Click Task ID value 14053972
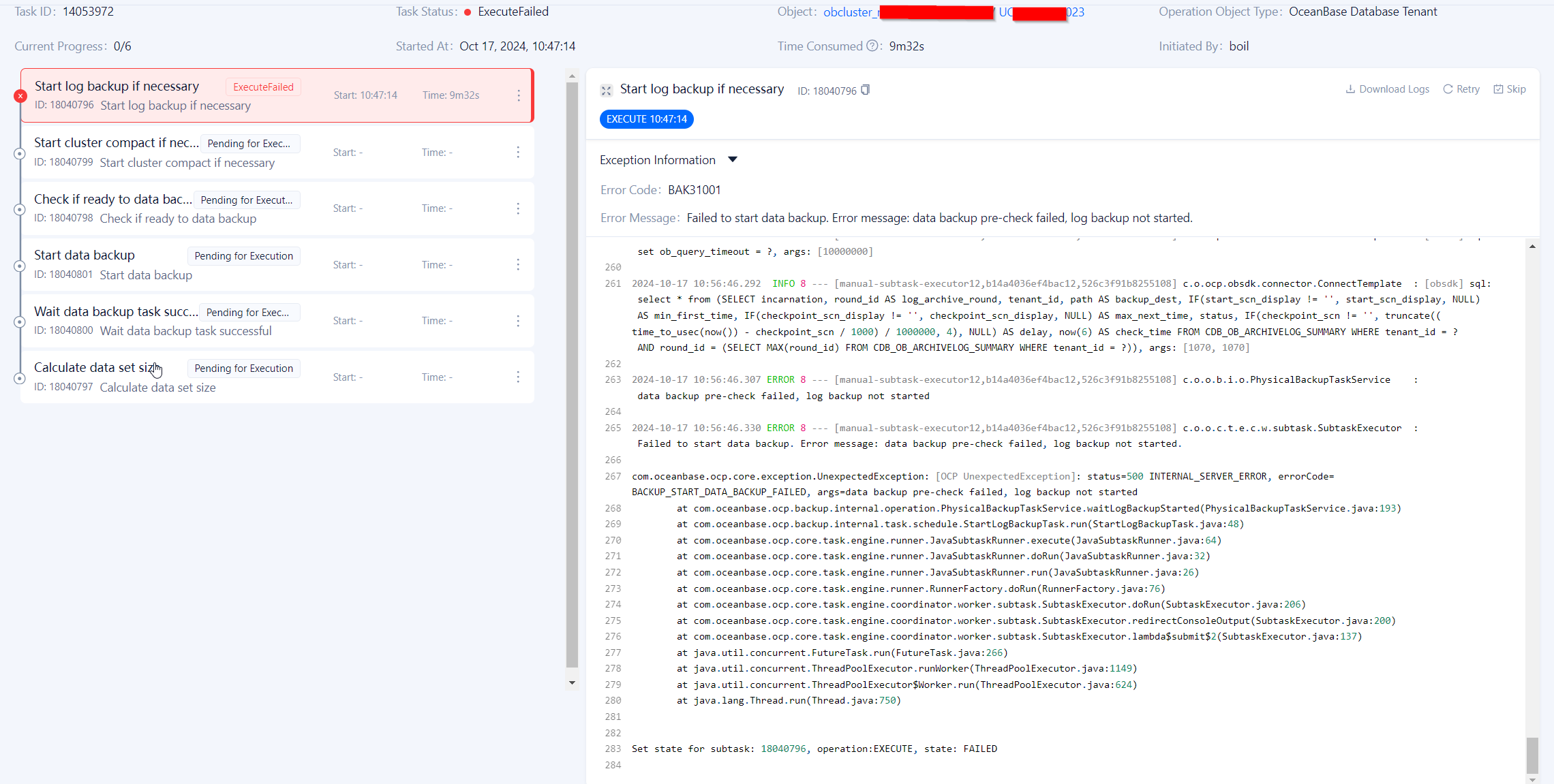The width and height of the screenshot is (1554, 784). click(88, 12)
